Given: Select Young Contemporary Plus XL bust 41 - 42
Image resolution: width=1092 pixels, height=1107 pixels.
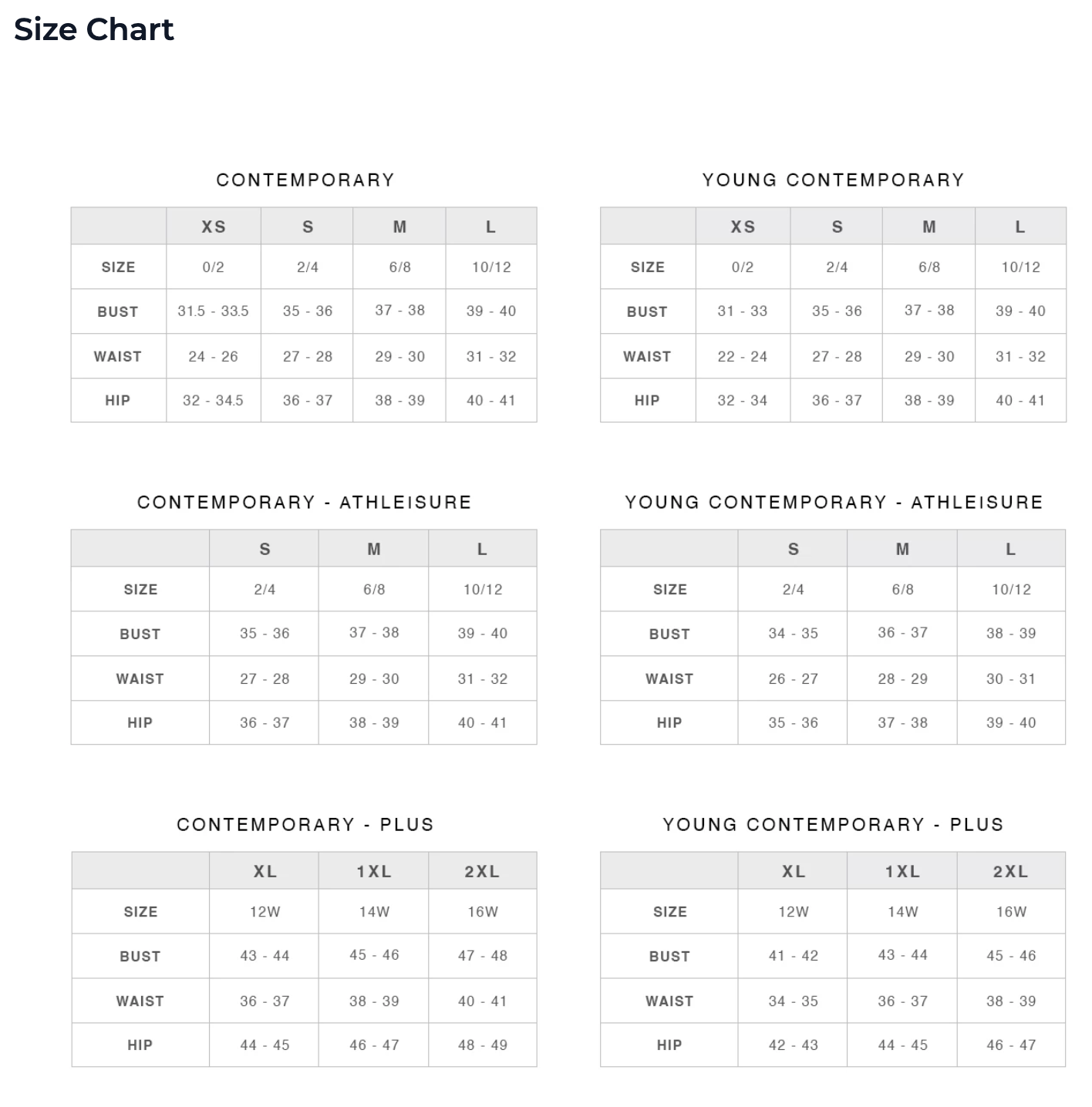Looking at the screenshot, I should 794,955.
